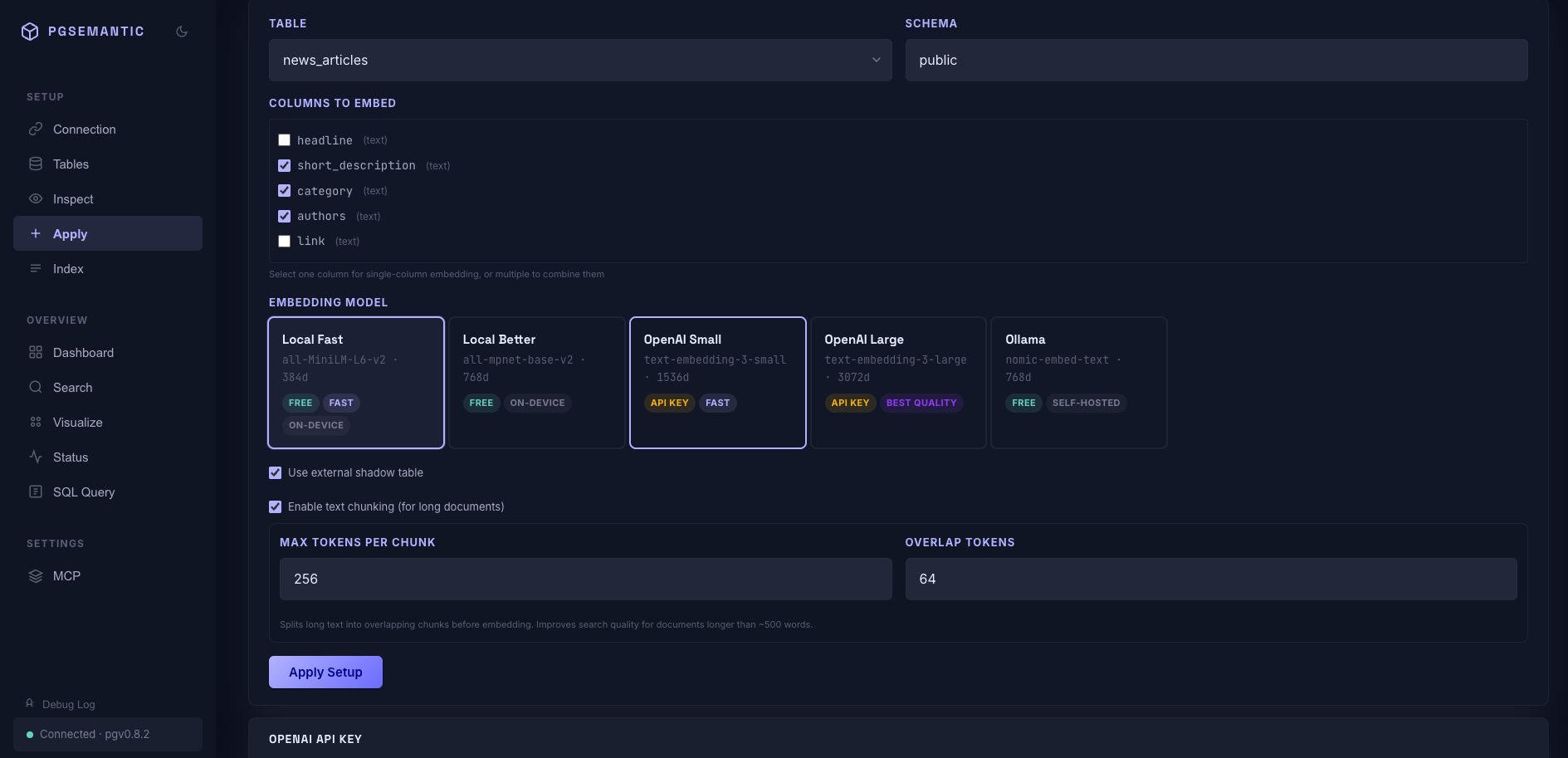The height and width of the screenshot is (758, 1568).
Task: Select the OpenAI Large embedding model
Action: (897, 383)
